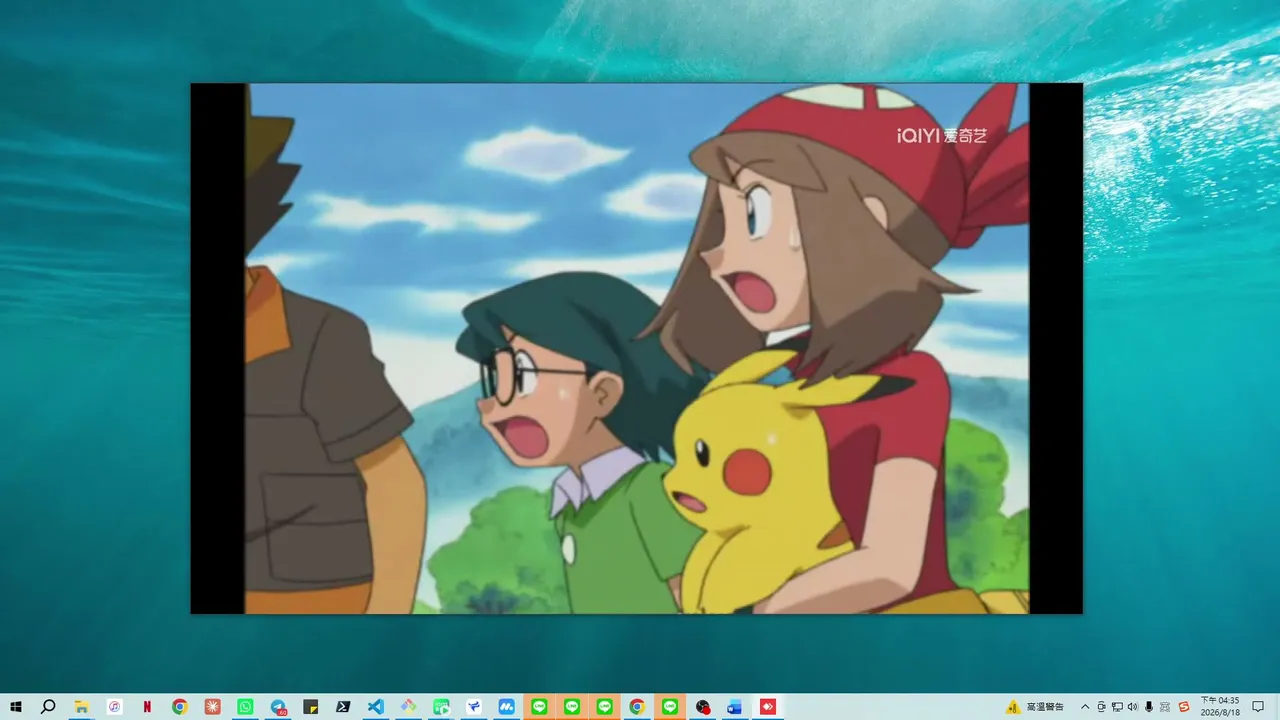Open LINE icon left of the dark recorder icon
Viewport: 1280px width, 720px height.
coord(669,706)
